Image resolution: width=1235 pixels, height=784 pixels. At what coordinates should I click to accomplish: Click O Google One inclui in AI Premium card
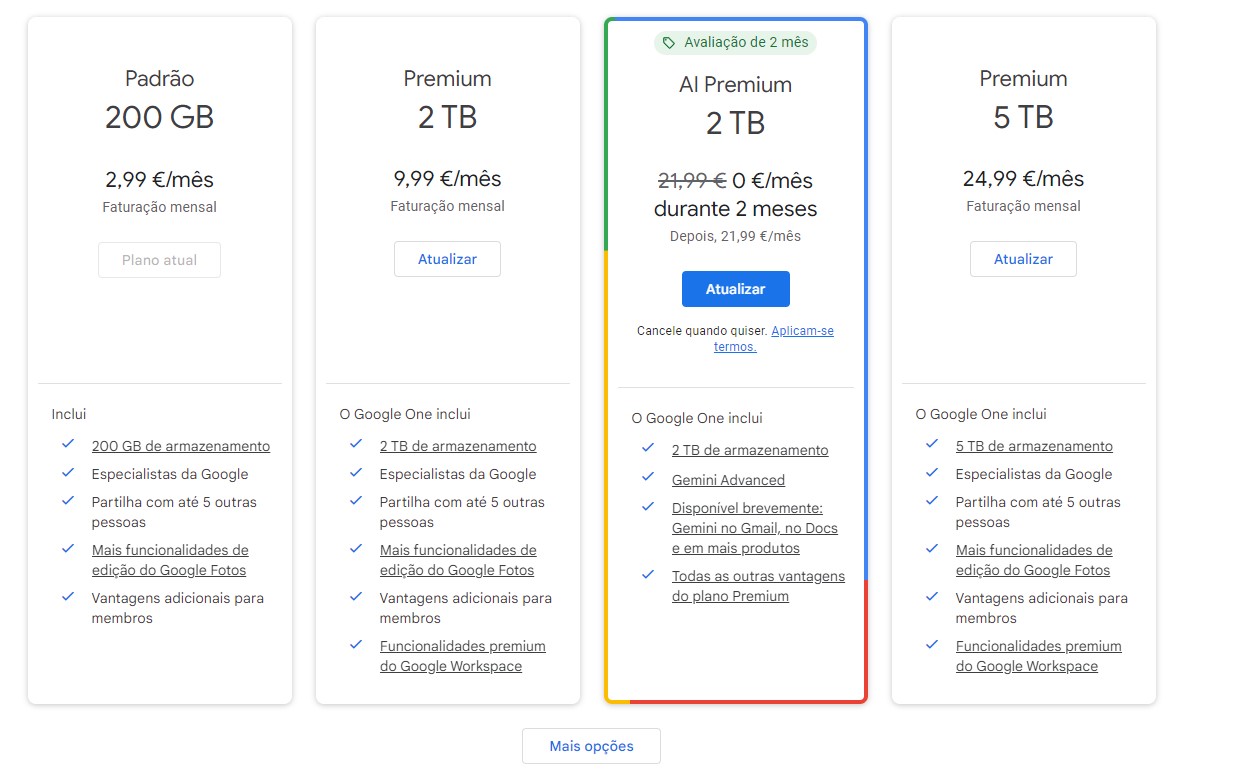[x=697, y=418]
